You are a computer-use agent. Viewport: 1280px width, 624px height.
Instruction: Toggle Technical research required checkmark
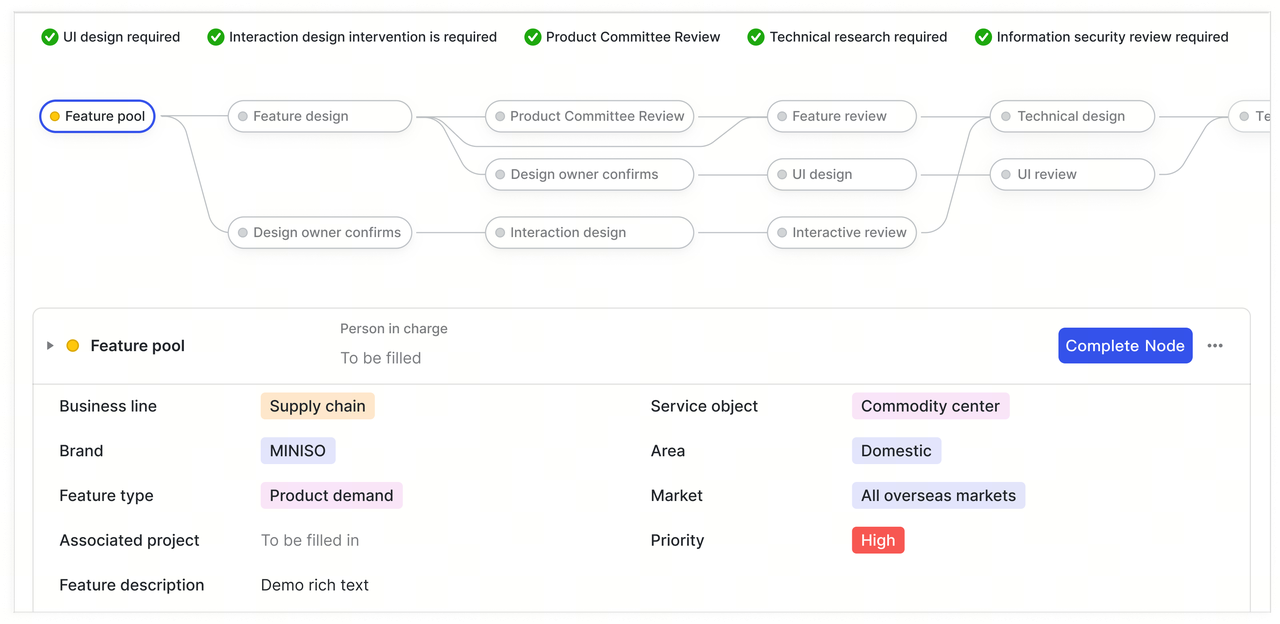(x=756, y=37)
